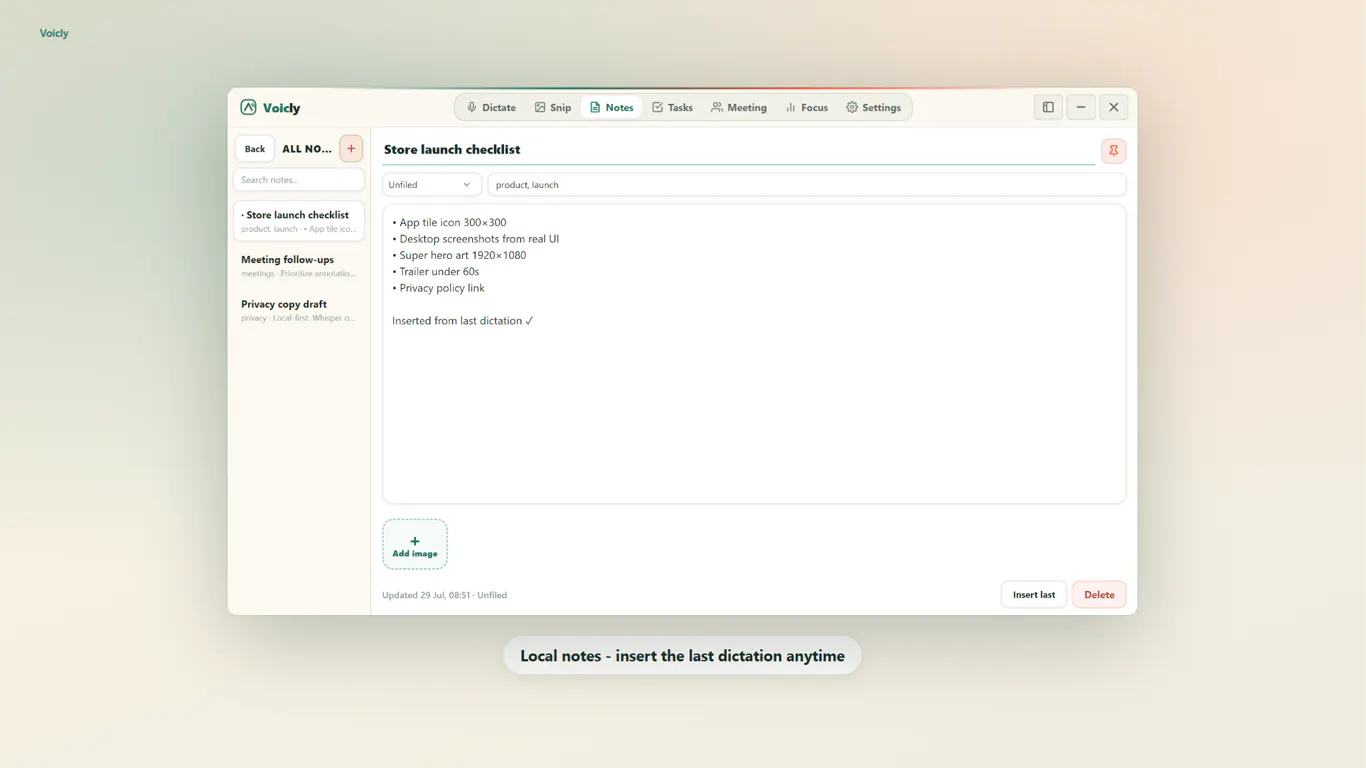Click inside the note body text area

(x=754, y=354)
